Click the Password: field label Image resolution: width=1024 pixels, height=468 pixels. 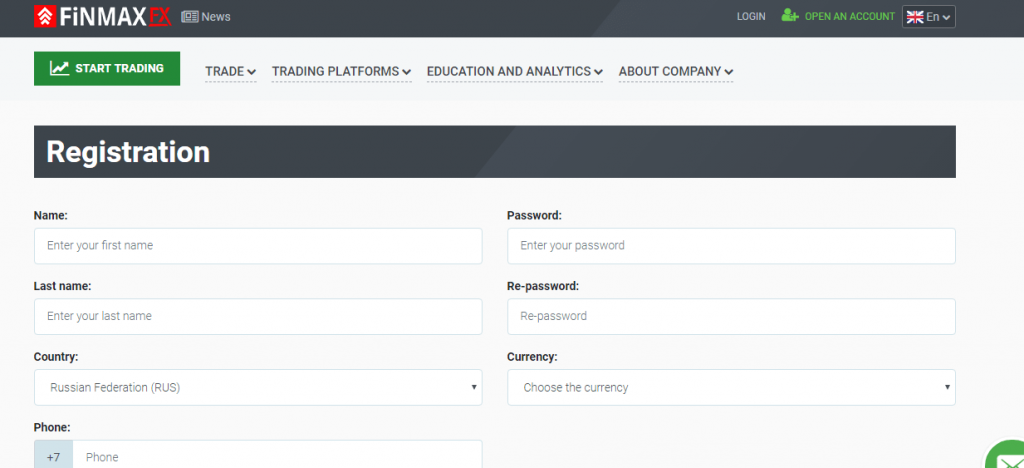click(x=534, y=215)
